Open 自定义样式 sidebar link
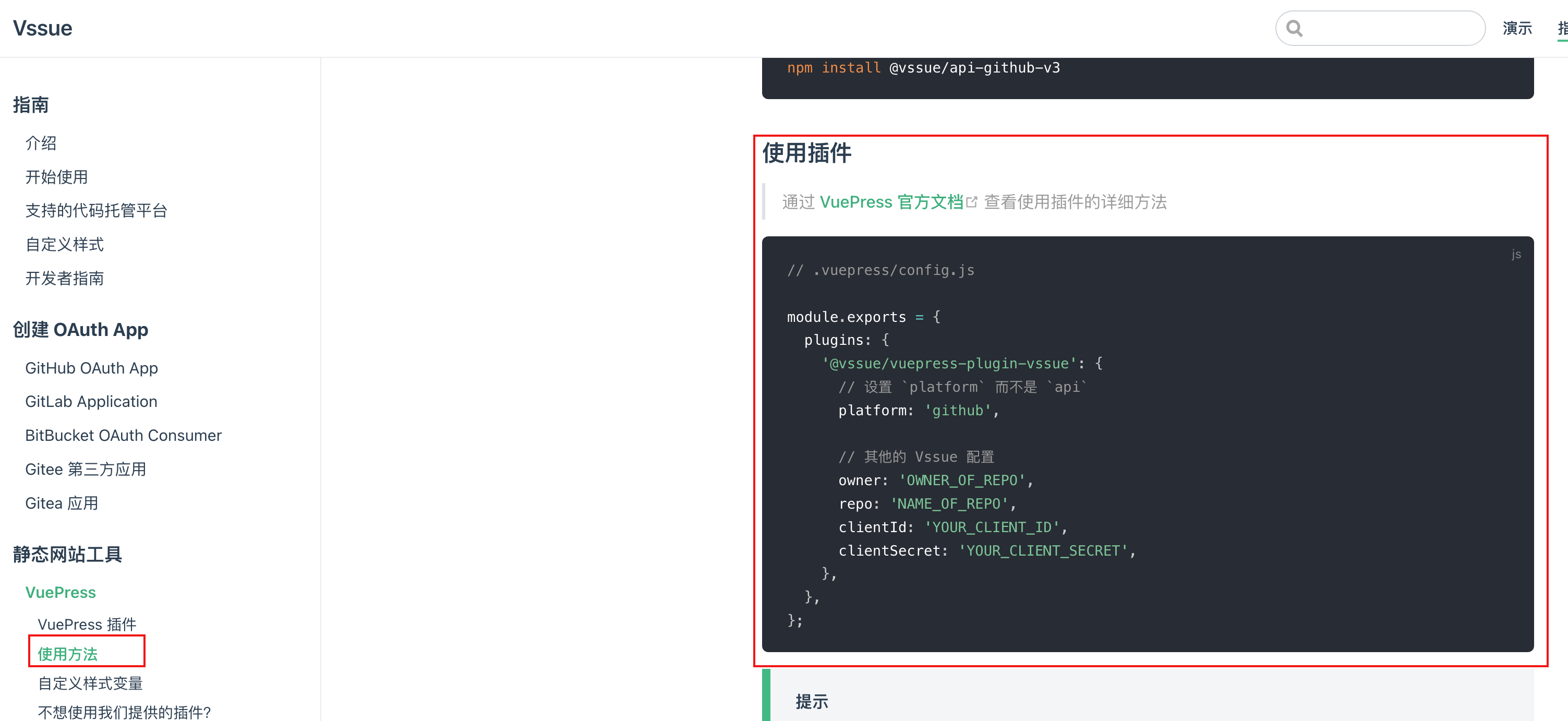 [65, 245]
